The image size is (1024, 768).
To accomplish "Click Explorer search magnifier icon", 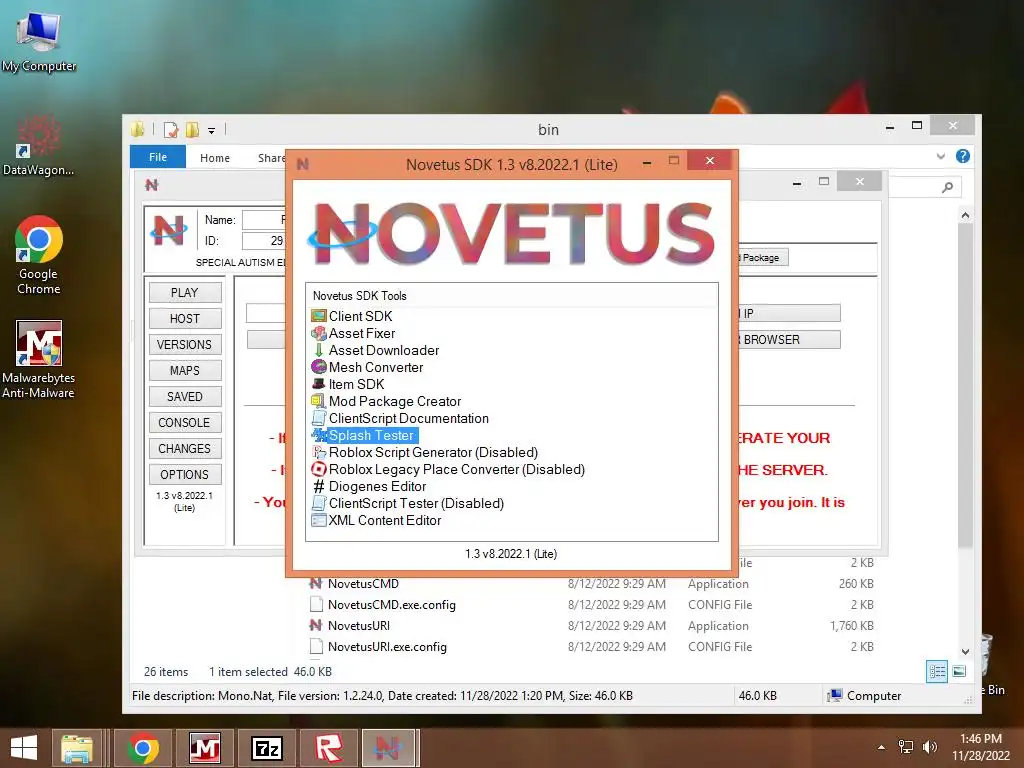I will pos(948,187).
